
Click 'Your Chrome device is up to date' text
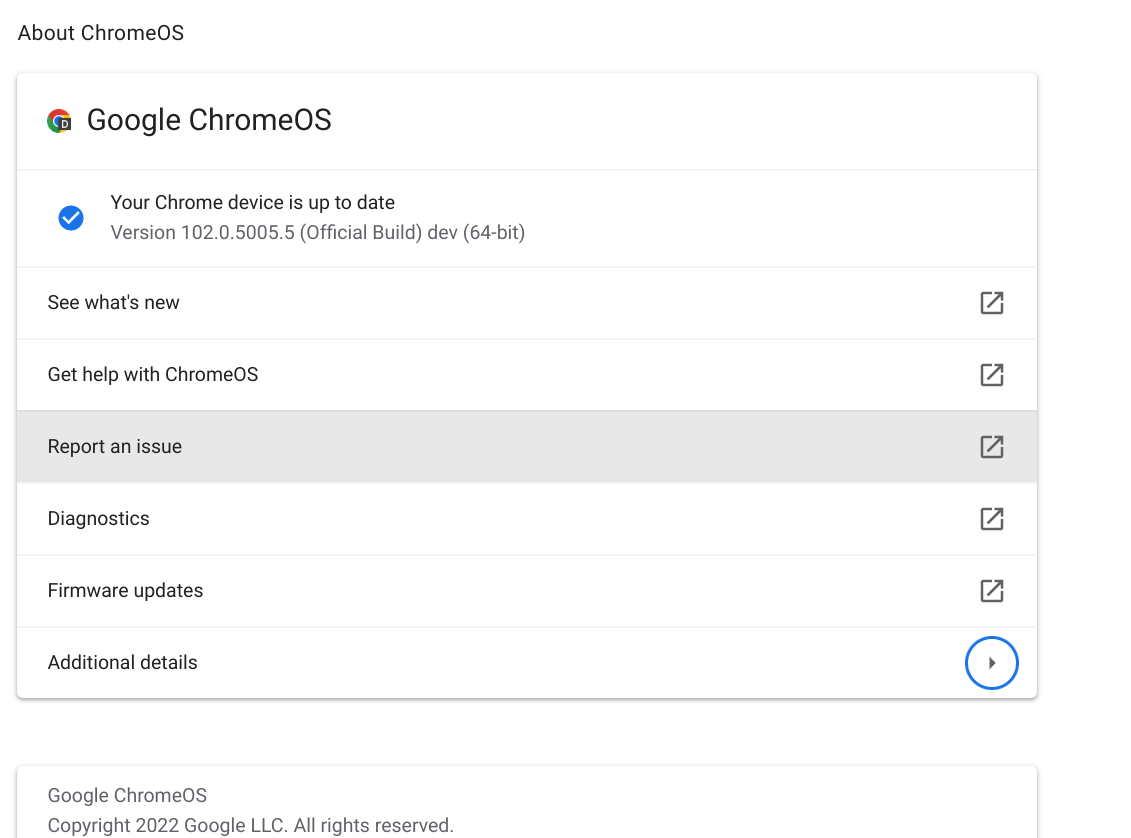click(x=252, y=203)
